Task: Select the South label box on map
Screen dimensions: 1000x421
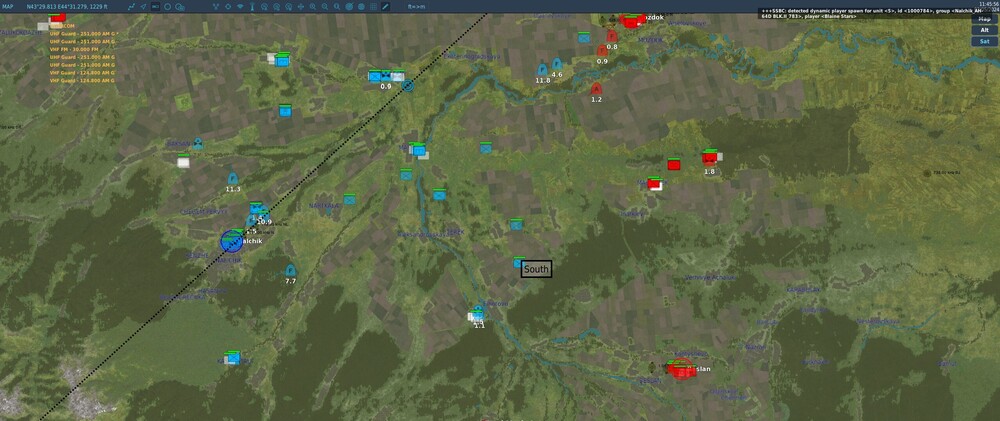Action: (x=536, y=269)
